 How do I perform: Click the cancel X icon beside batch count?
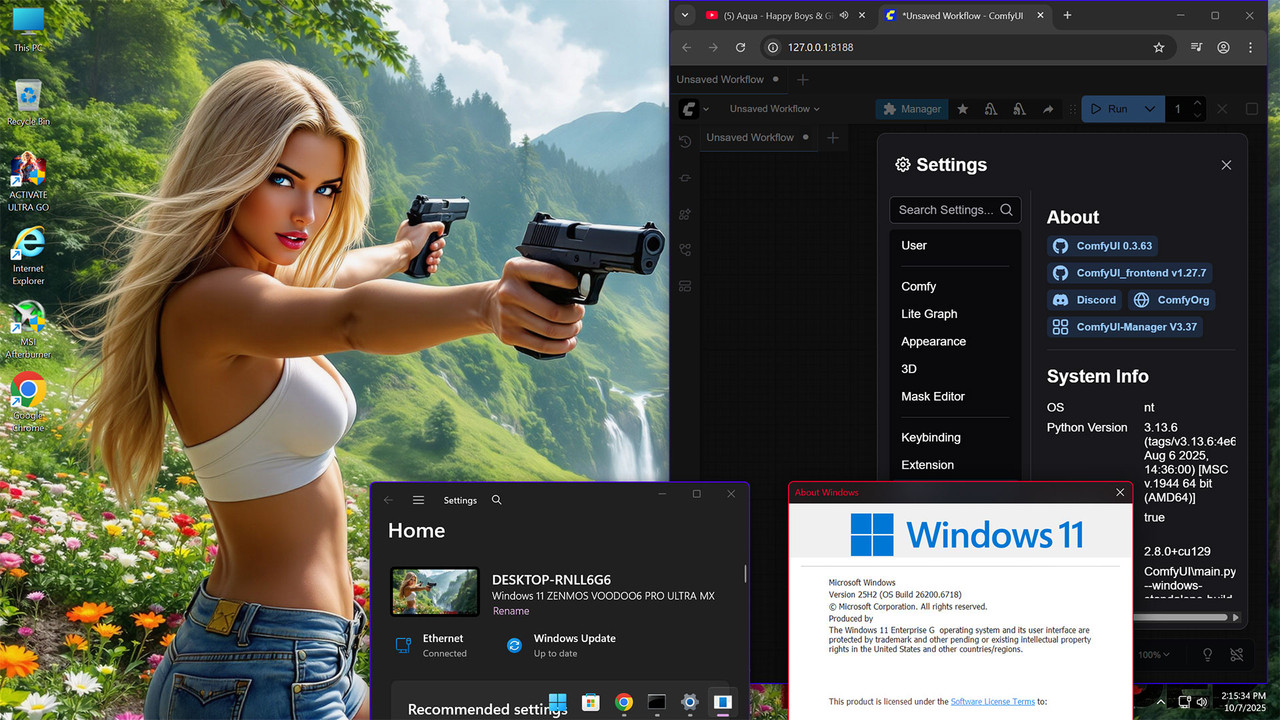click(1222, 109)
